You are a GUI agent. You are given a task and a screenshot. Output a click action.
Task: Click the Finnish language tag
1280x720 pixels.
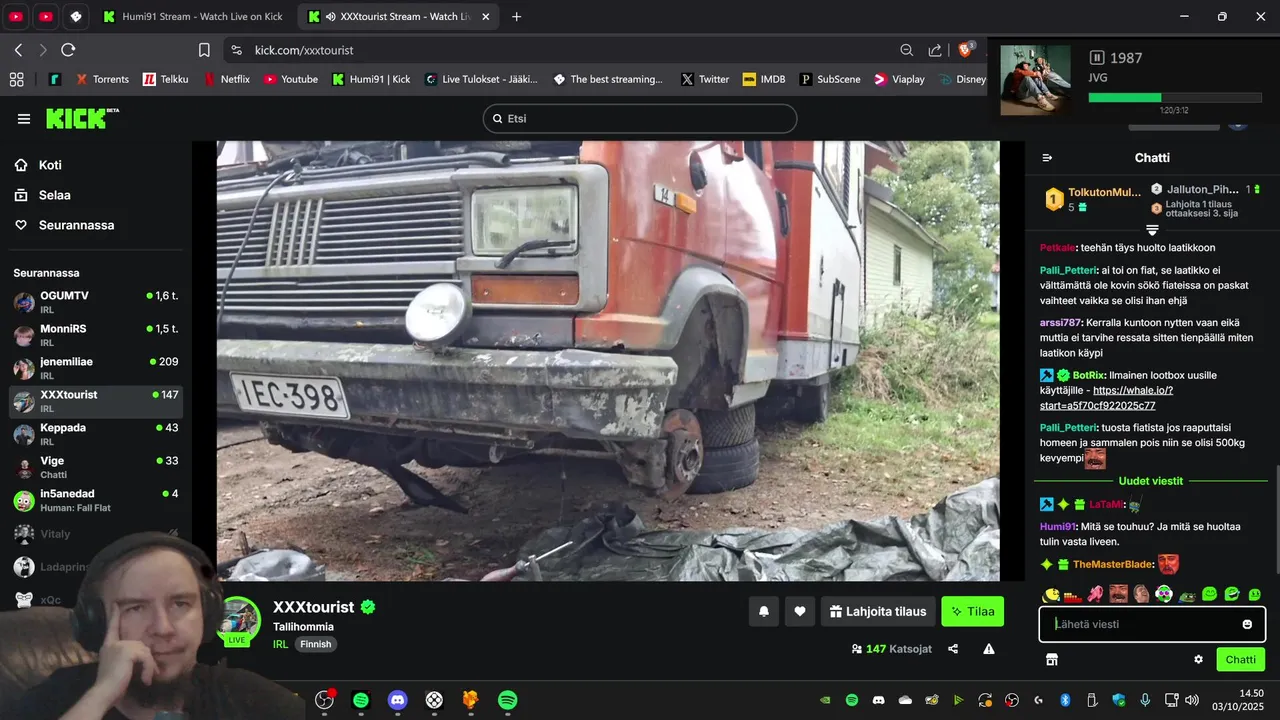(316, 644)
